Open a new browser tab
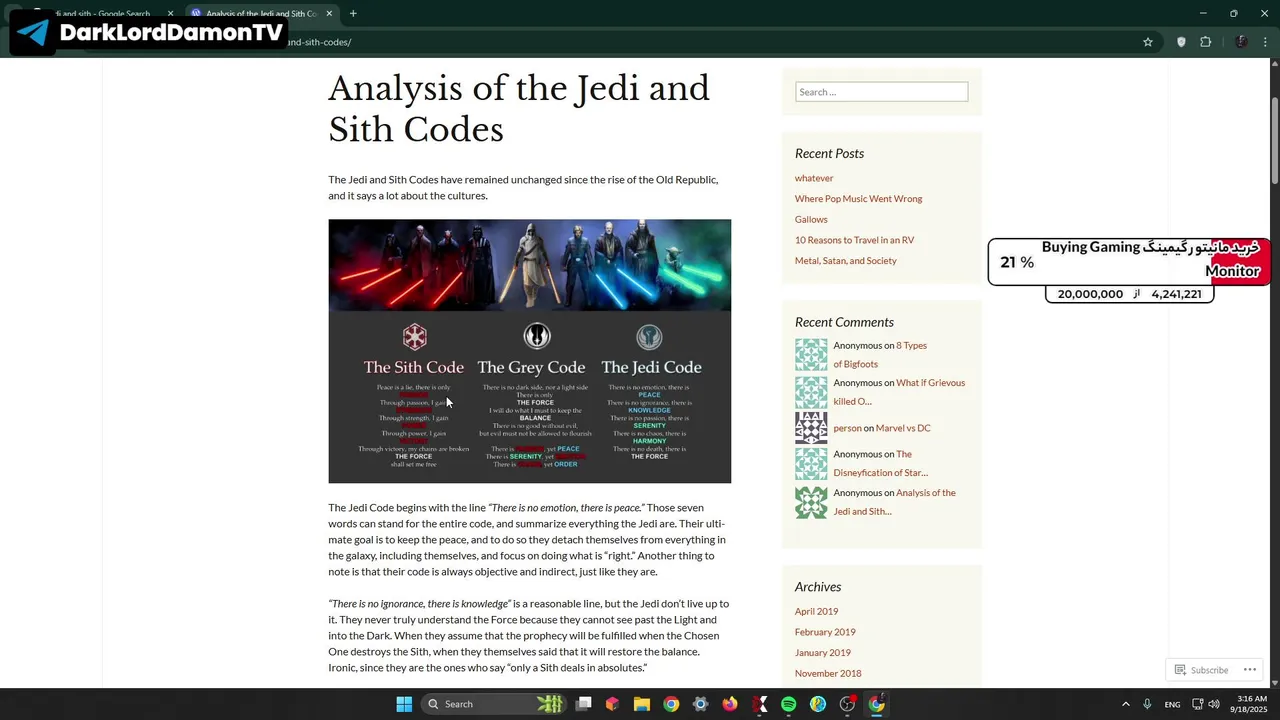1280x720 pixels. point(353,14)
